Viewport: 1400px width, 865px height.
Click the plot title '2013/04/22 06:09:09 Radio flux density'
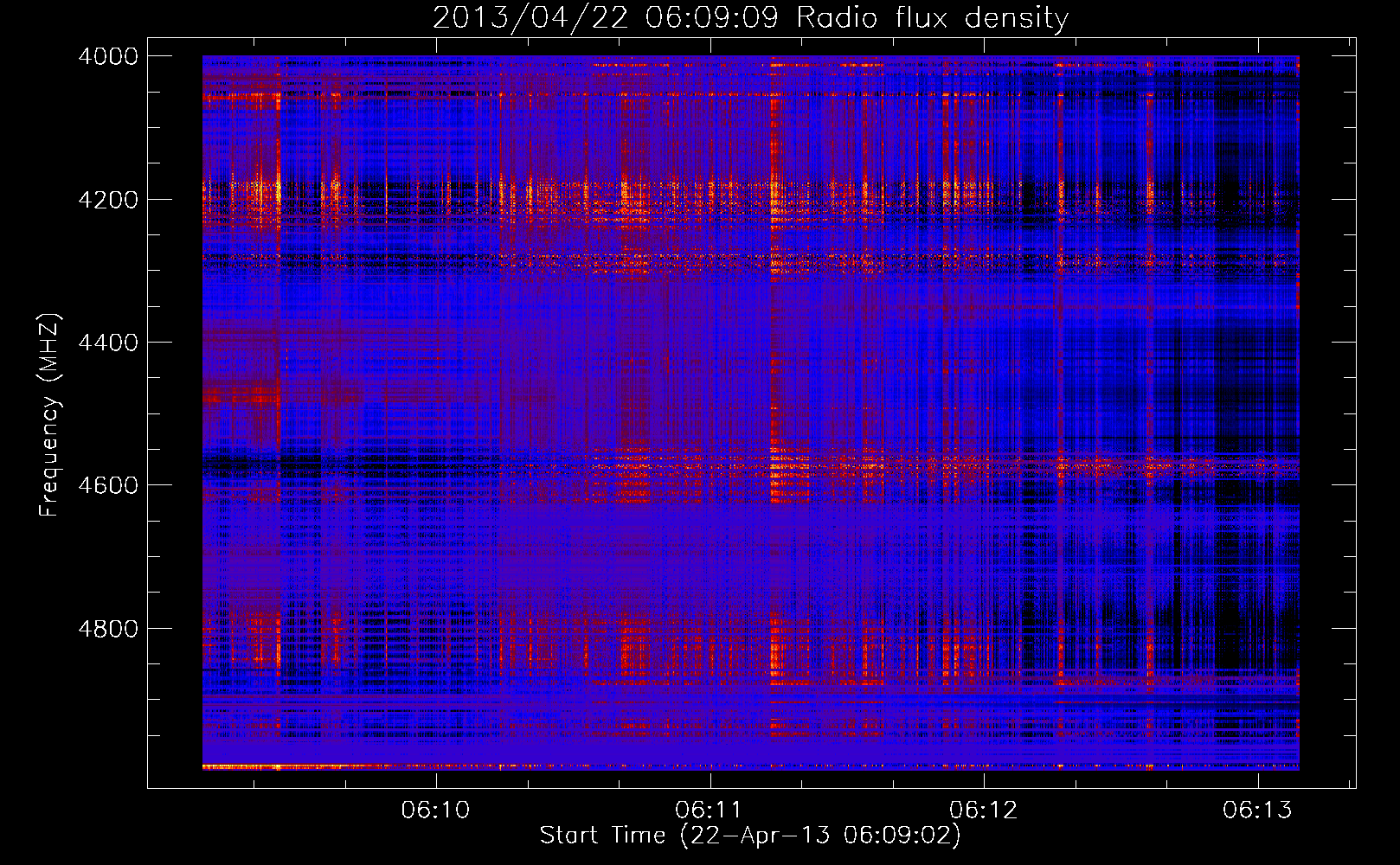[751, 17]
